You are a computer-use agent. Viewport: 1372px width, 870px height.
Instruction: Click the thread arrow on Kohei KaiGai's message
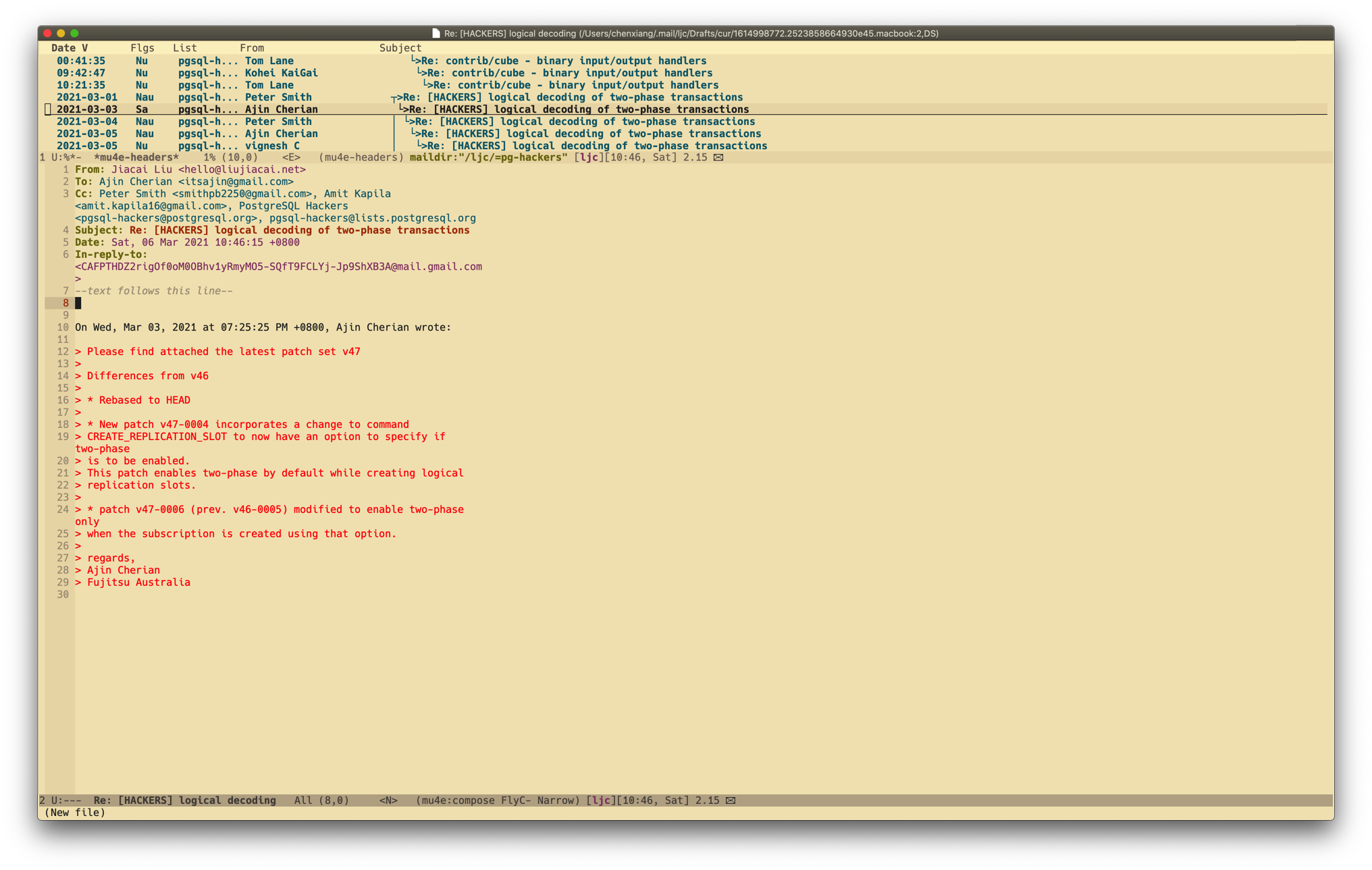coord(421,73)
